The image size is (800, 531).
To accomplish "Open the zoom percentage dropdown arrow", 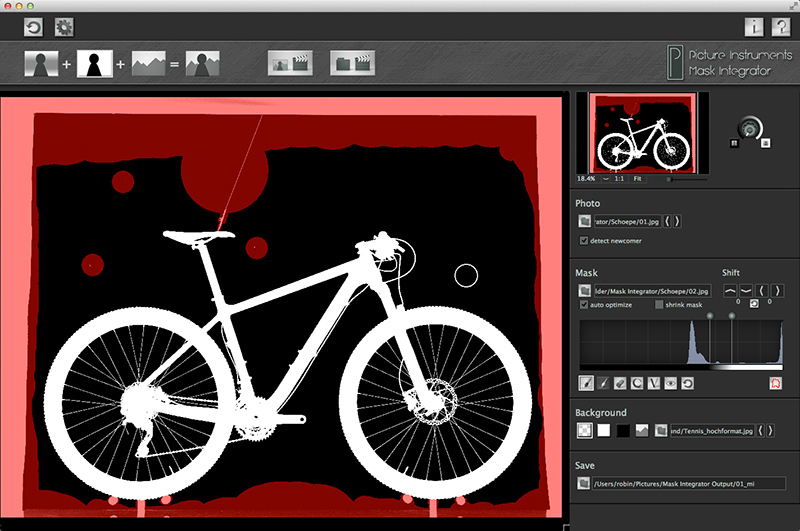I will 605,178.
